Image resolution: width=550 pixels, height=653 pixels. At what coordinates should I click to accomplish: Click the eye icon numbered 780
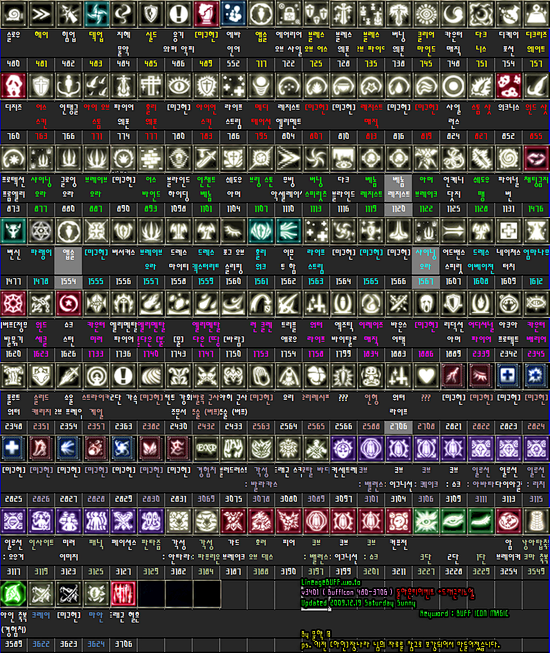click(179, 86)
